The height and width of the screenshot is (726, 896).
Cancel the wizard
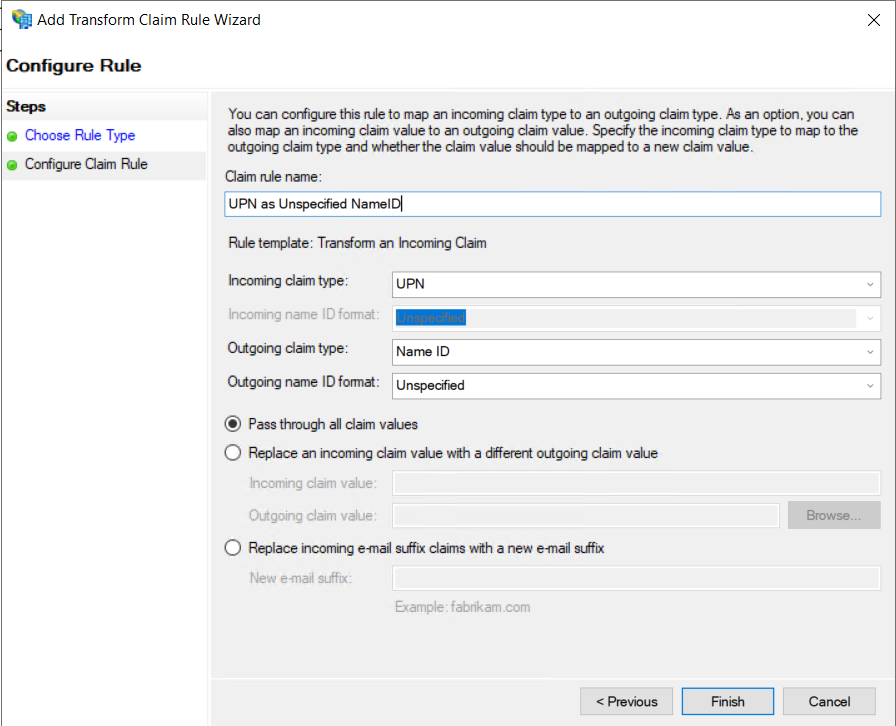coord(829,701)
